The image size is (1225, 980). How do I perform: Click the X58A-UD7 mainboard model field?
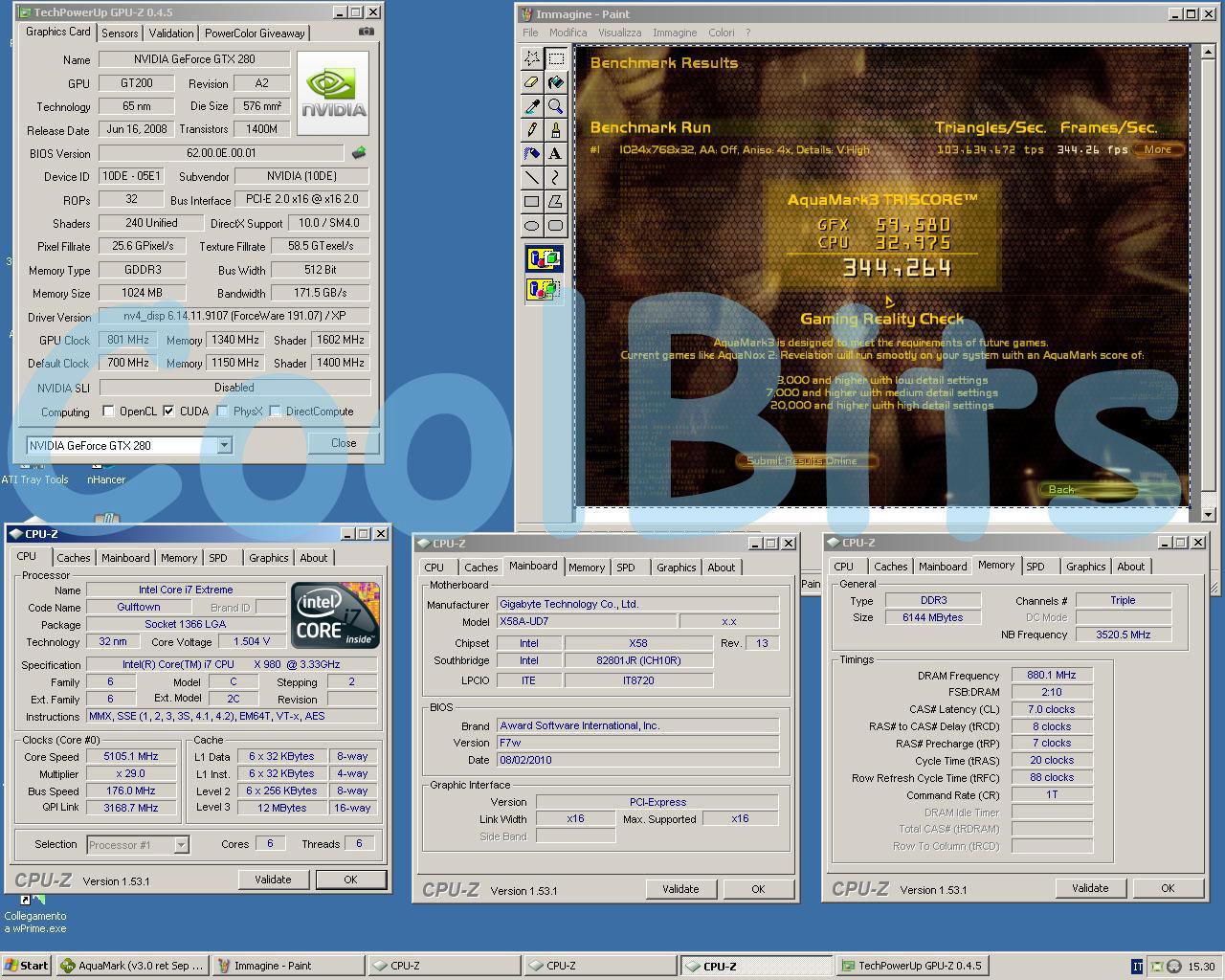click(586, 622)
